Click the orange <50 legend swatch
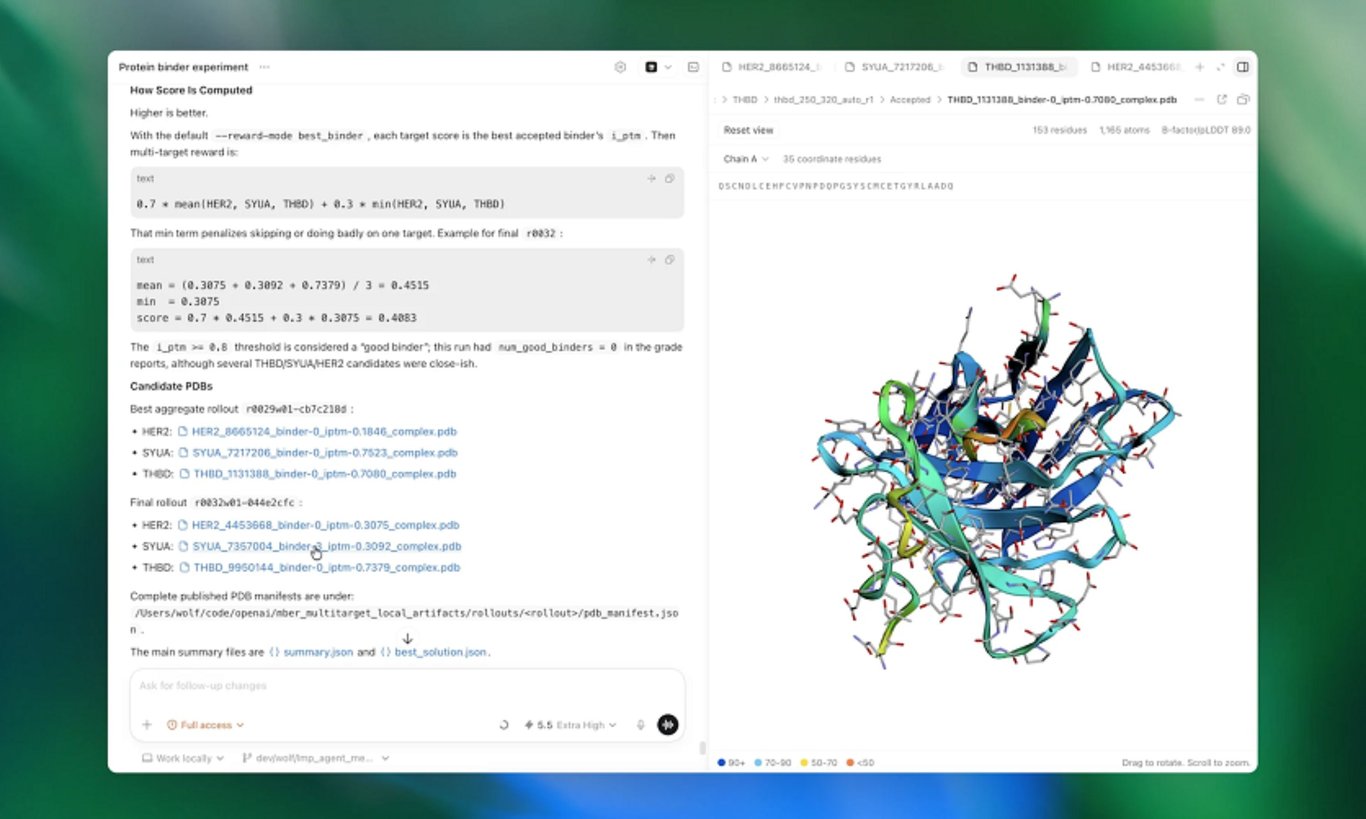This screenshot has width=1366, height=819. tap(849, 763)
